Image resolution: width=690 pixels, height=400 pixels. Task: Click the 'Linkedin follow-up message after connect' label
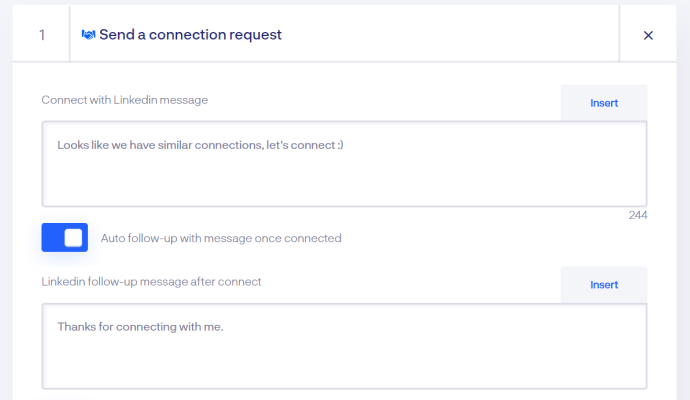click(151, 282)
